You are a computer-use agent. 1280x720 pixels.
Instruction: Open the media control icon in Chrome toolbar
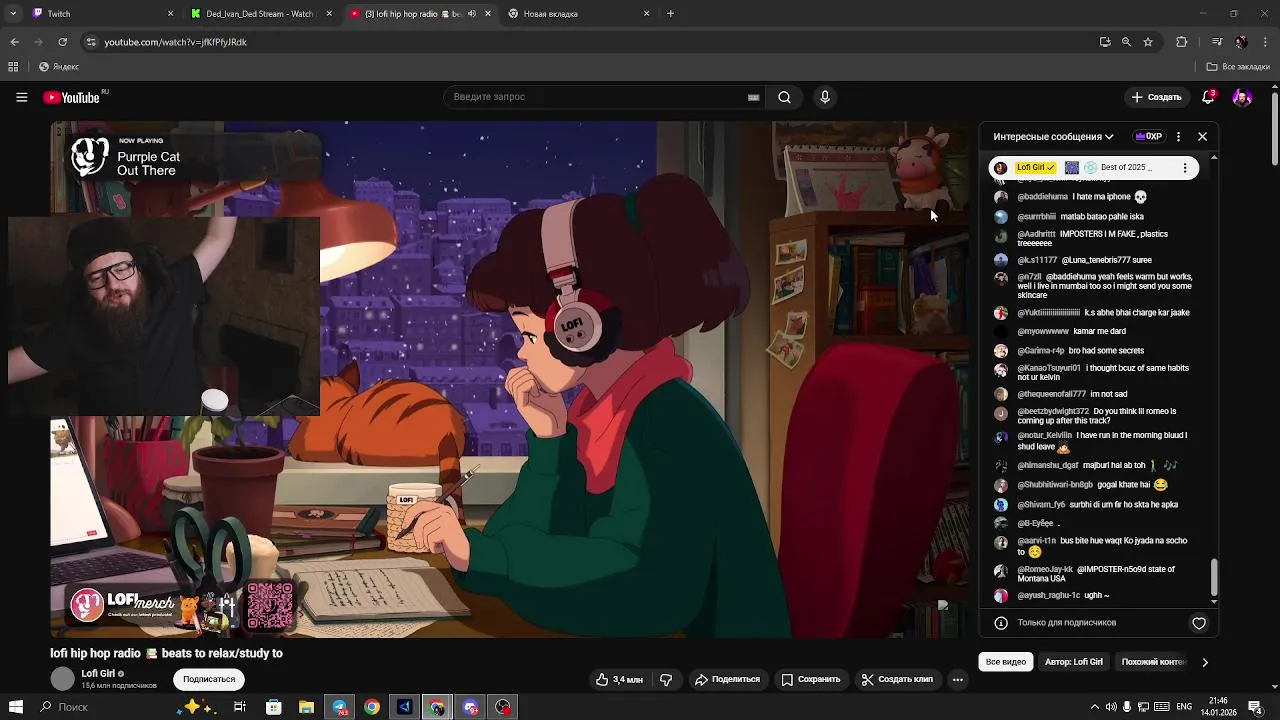point(1216,42)
